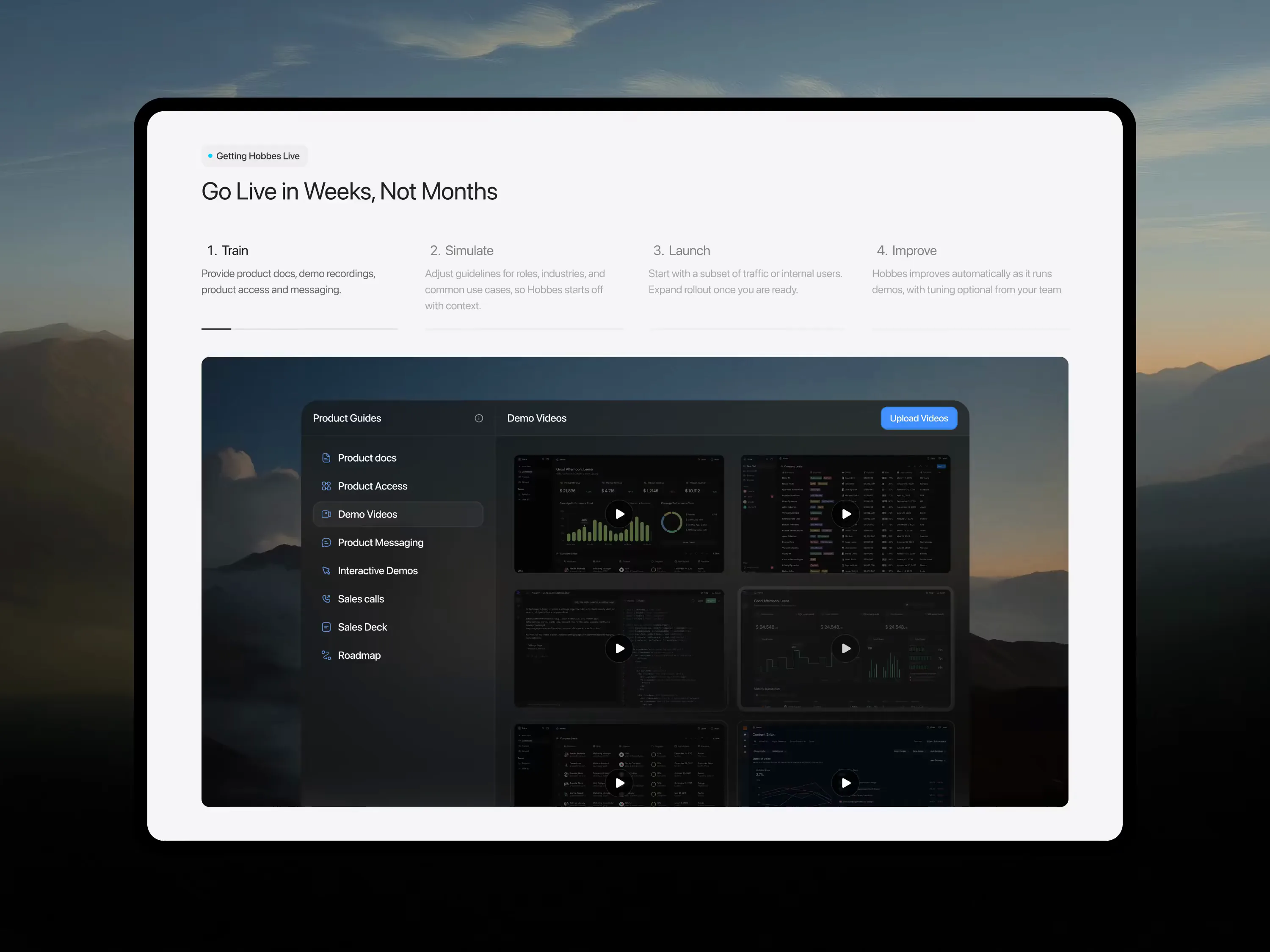This screenshot has height=952, width=1270.
Task: Play the code editor demo video
Action: click(619, 649)
